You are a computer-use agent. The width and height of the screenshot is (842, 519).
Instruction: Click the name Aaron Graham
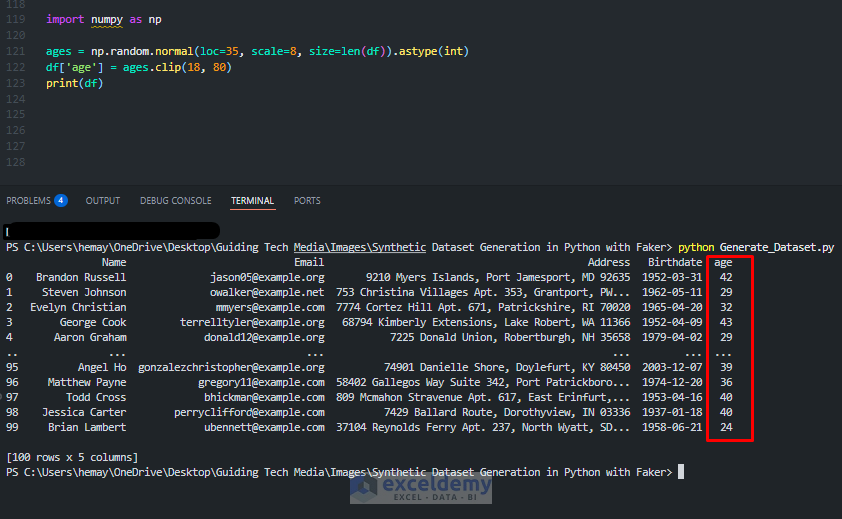(90, 337)
